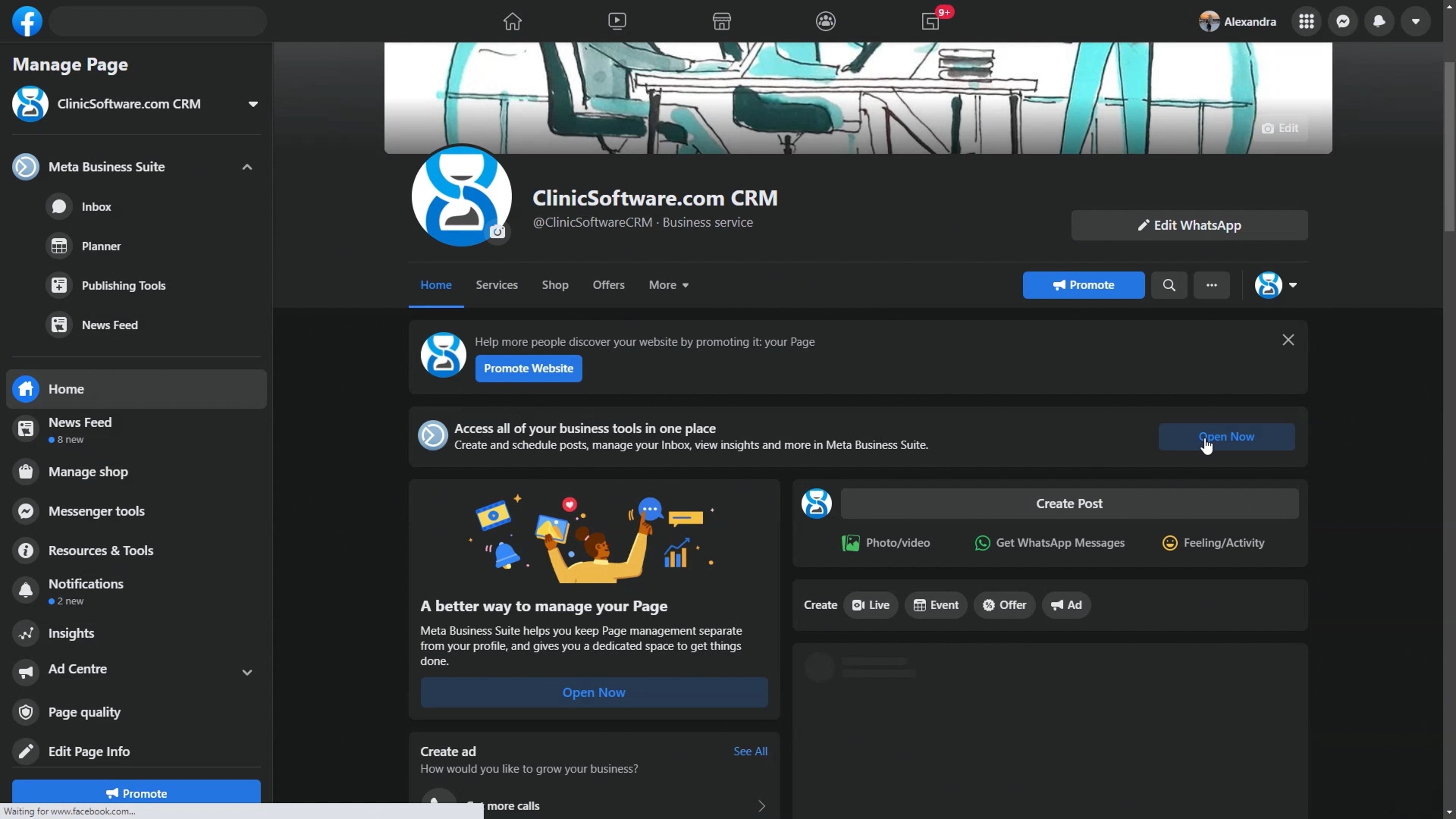Click the Create Post input field
The image size is (1456, 819).
1068,504
